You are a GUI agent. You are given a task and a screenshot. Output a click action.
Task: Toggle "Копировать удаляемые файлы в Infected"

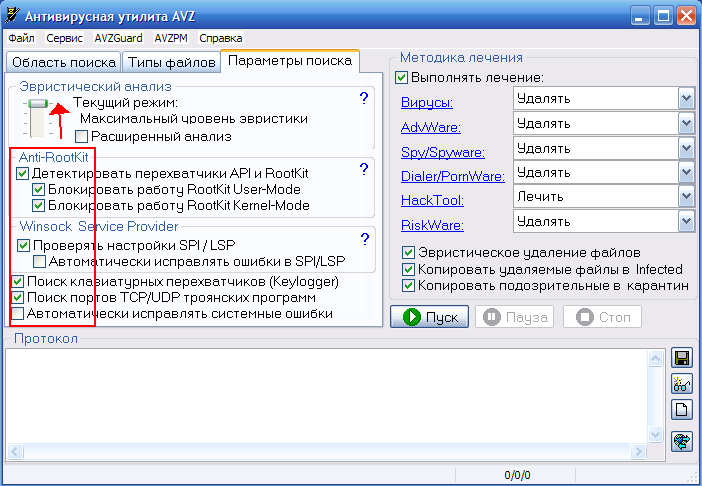coord(408,269)
